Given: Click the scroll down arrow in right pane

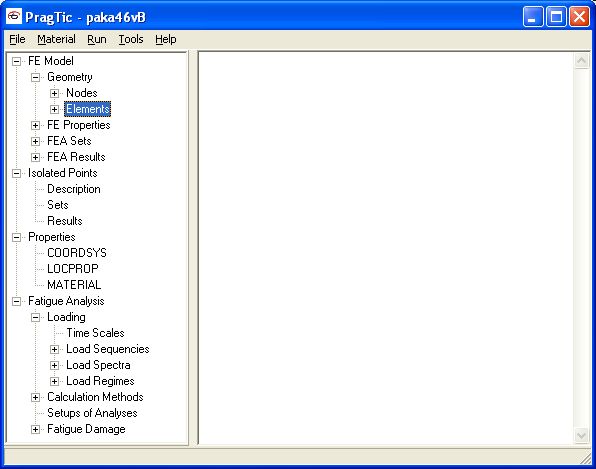Looking at the screenshot, I should pos(581,436).
